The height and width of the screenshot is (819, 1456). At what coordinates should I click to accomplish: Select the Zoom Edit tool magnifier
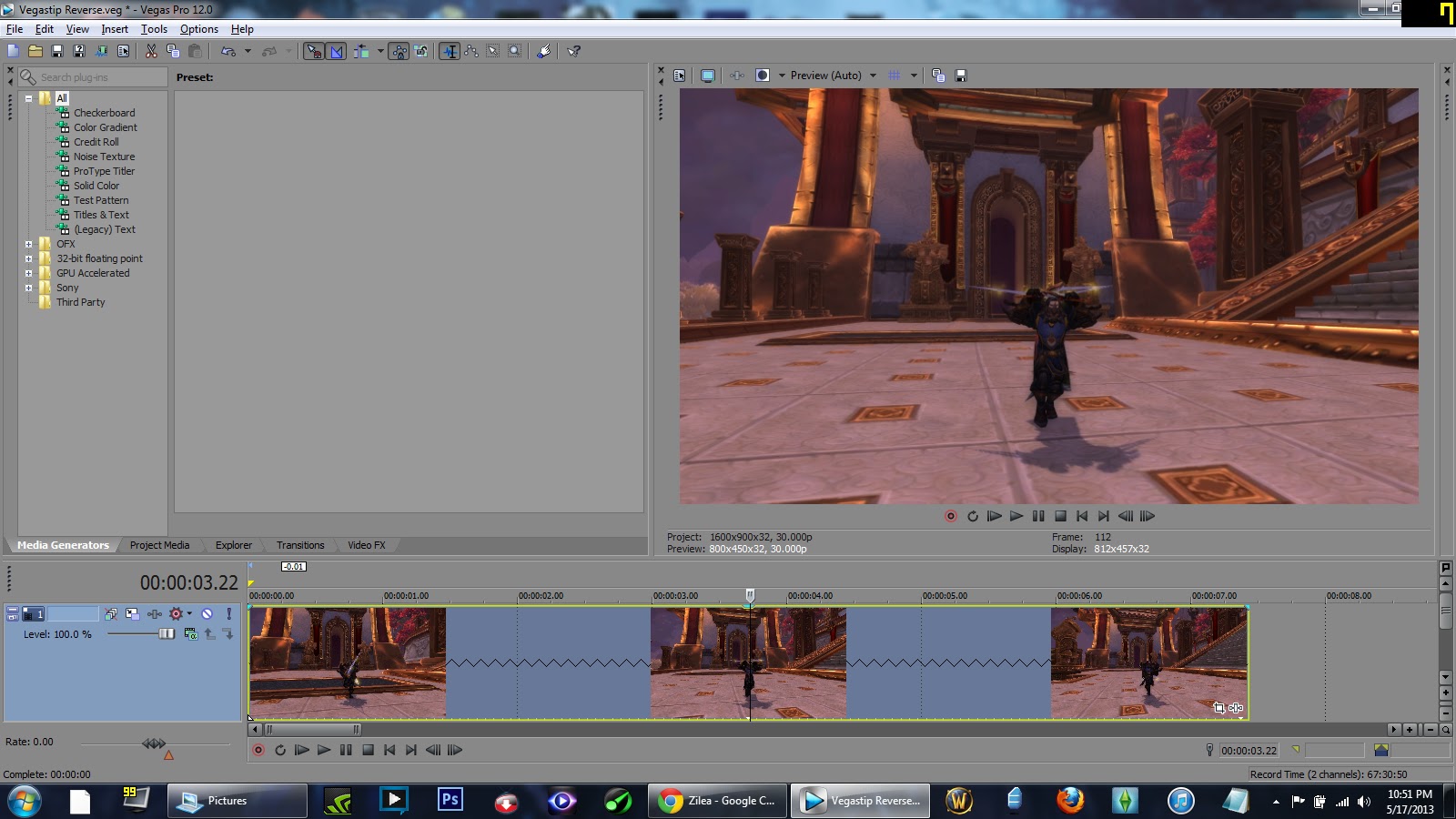(515, 51)
